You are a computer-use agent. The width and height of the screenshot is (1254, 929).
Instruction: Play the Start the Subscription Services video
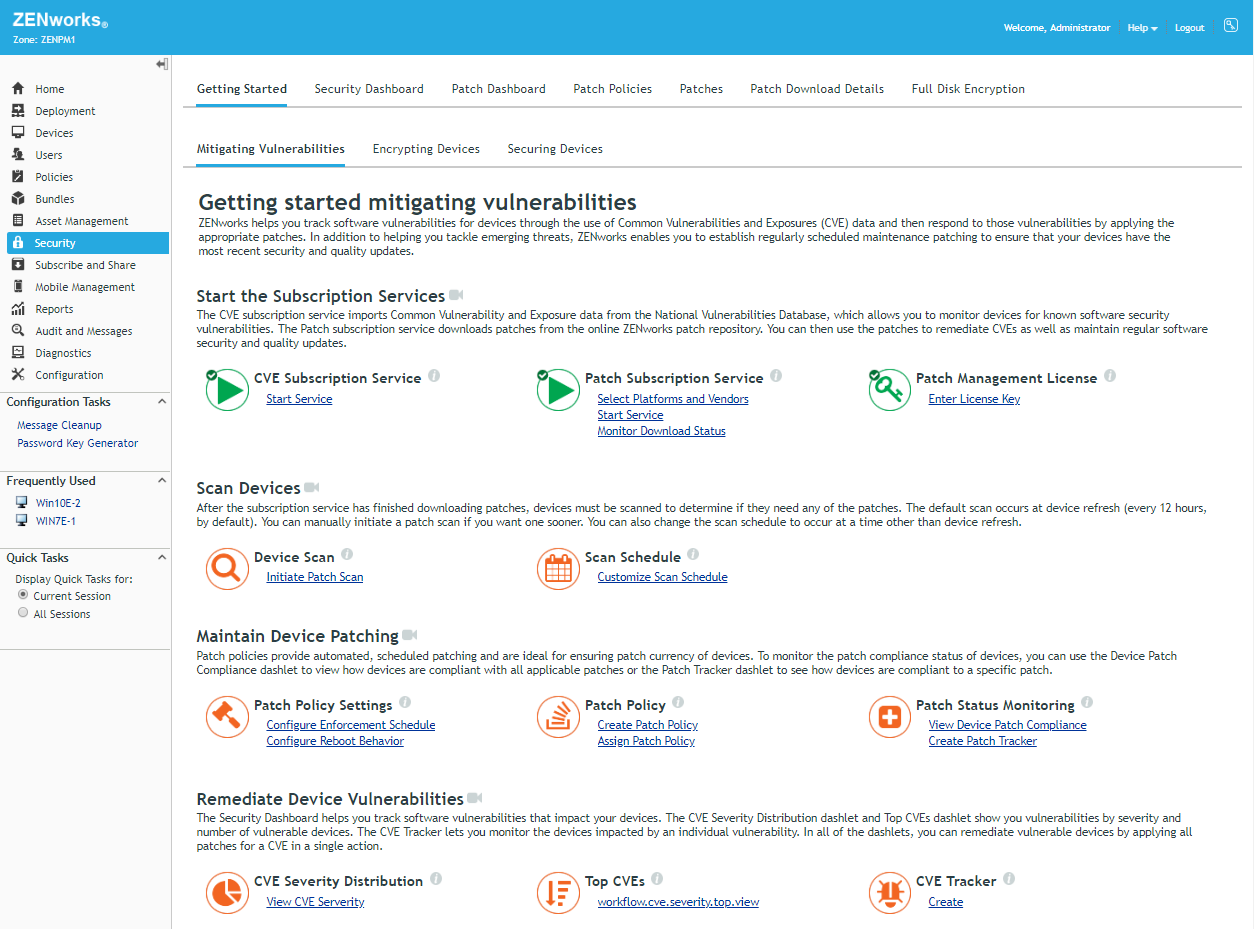point(456,295)
